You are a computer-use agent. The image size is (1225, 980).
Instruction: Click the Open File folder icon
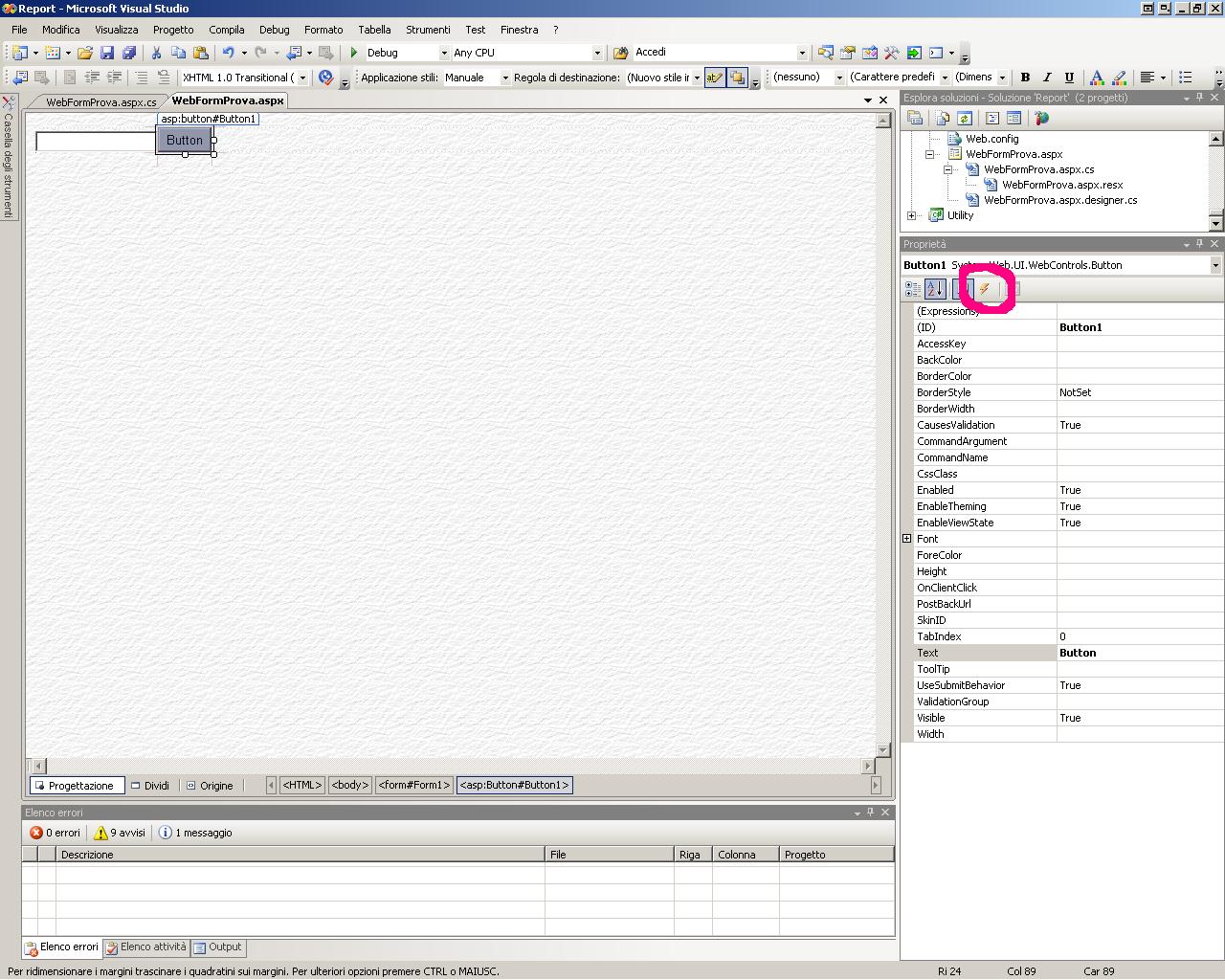point(85,53)
